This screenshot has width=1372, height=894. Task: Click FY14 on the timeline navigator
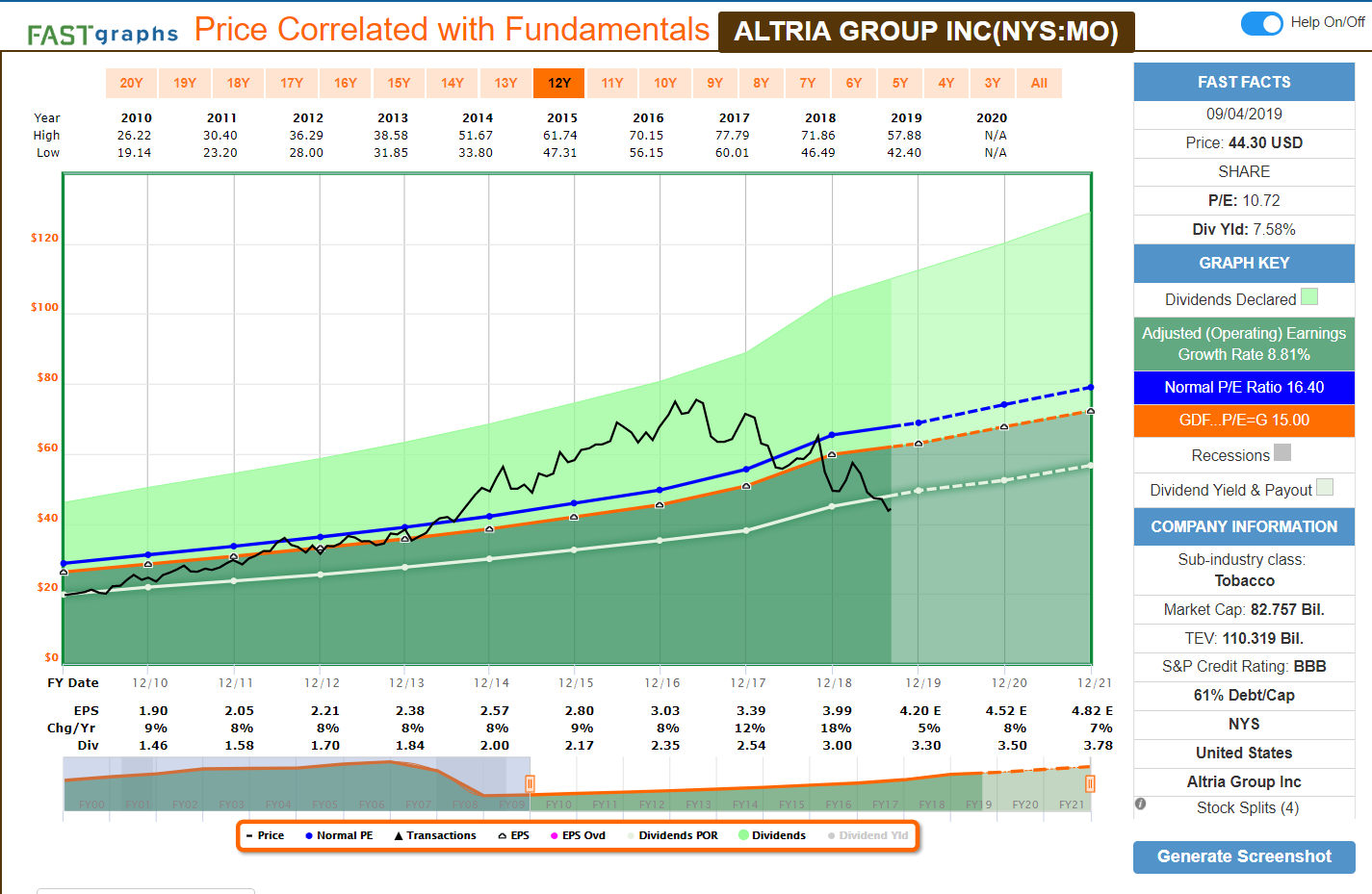click(745, 805)
